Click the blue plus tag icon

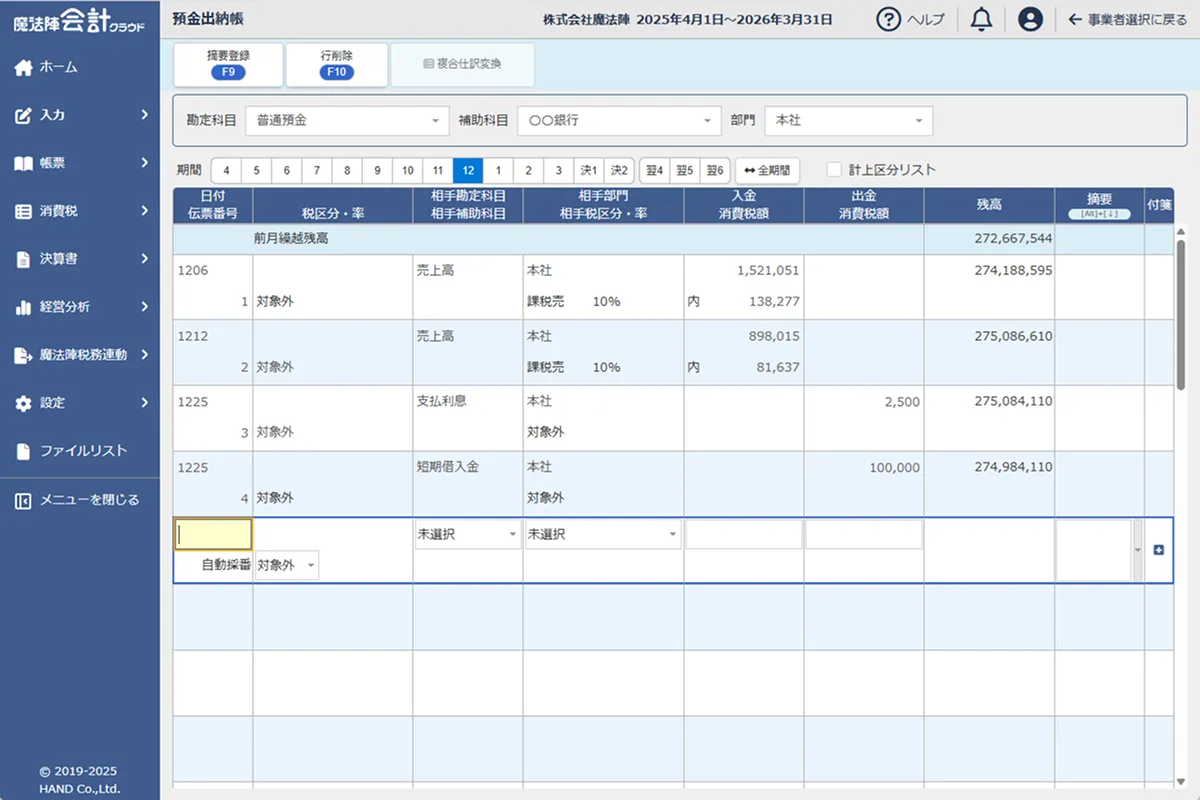[1159, 550]
